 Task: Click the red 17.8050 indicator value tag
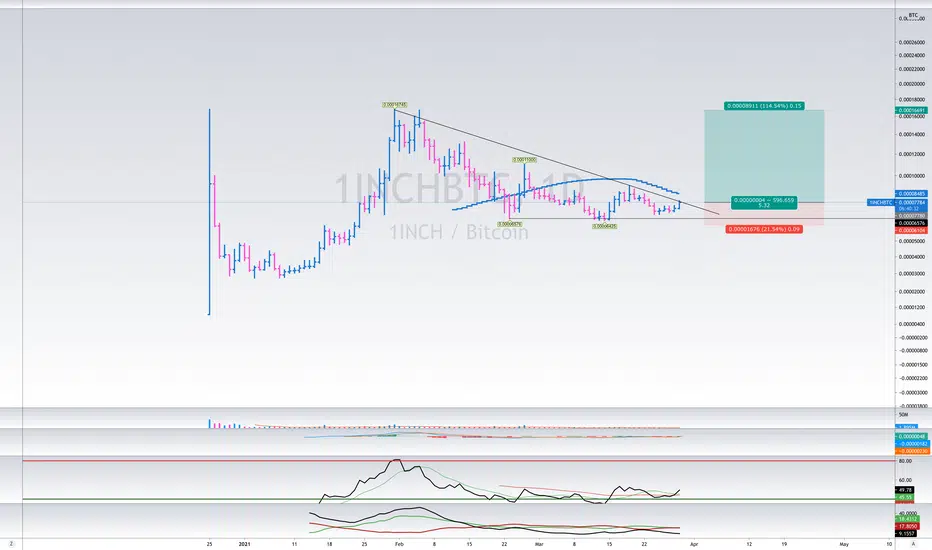pos(906,526)
